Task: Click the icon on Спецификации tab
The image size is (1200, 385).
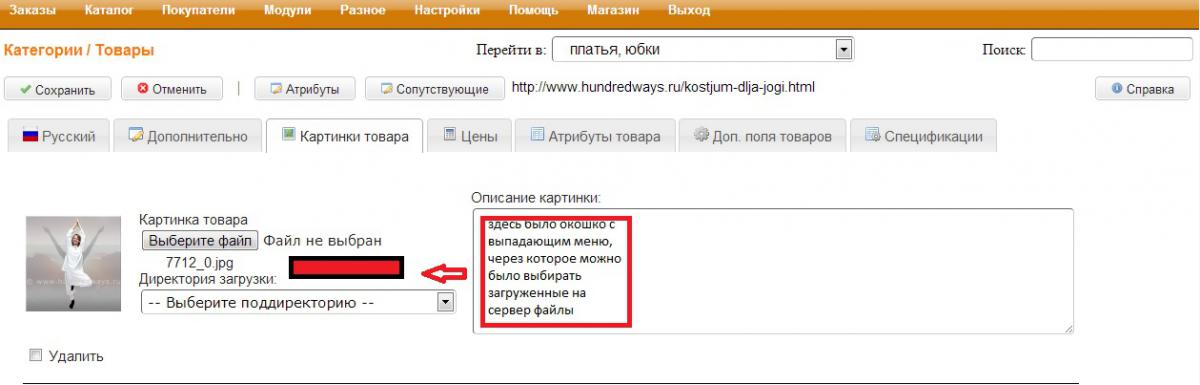Action: (873, 135)
